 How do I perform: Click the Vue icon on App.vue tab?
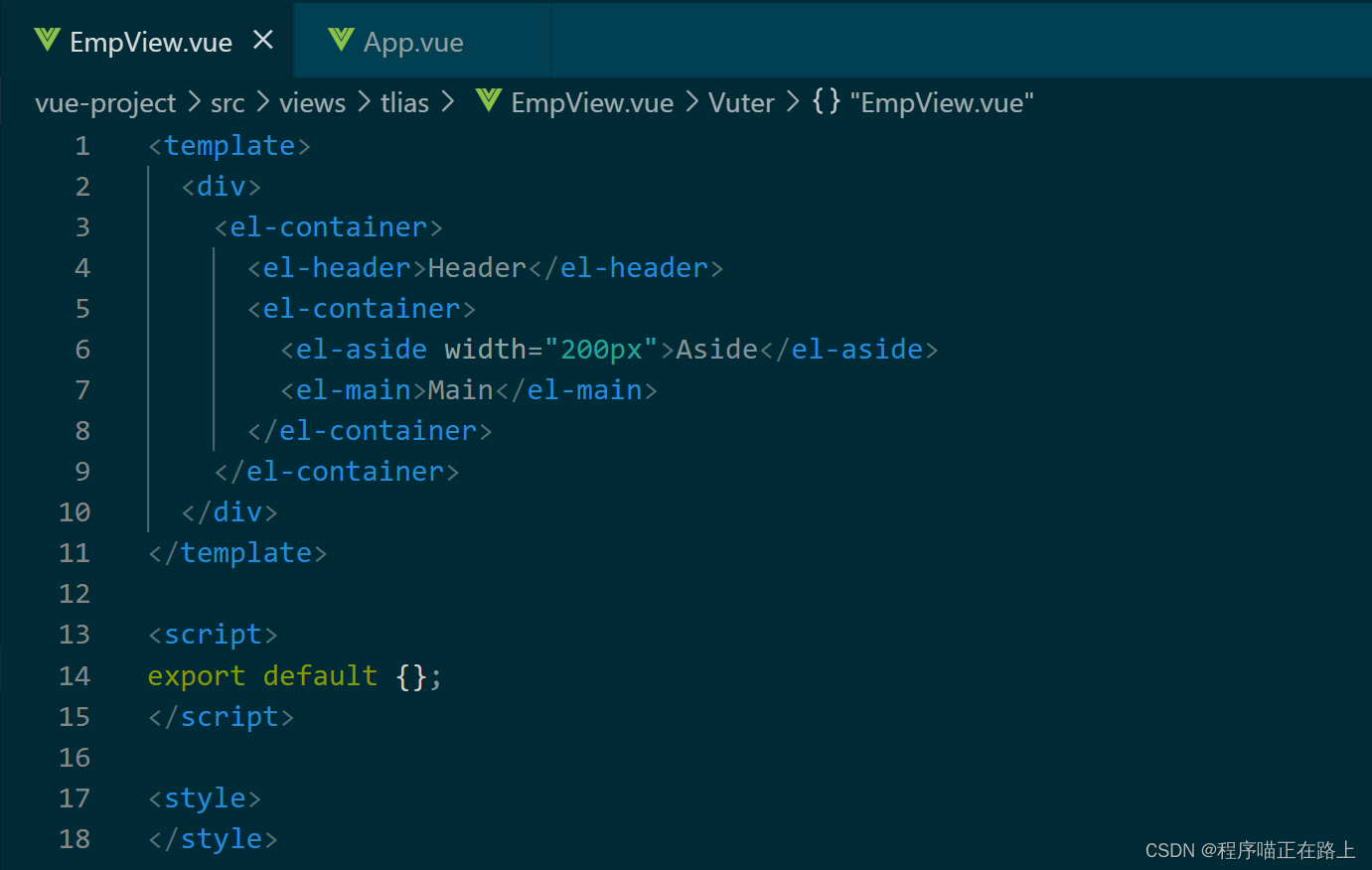pyautogui.click(x=341, y=40)
